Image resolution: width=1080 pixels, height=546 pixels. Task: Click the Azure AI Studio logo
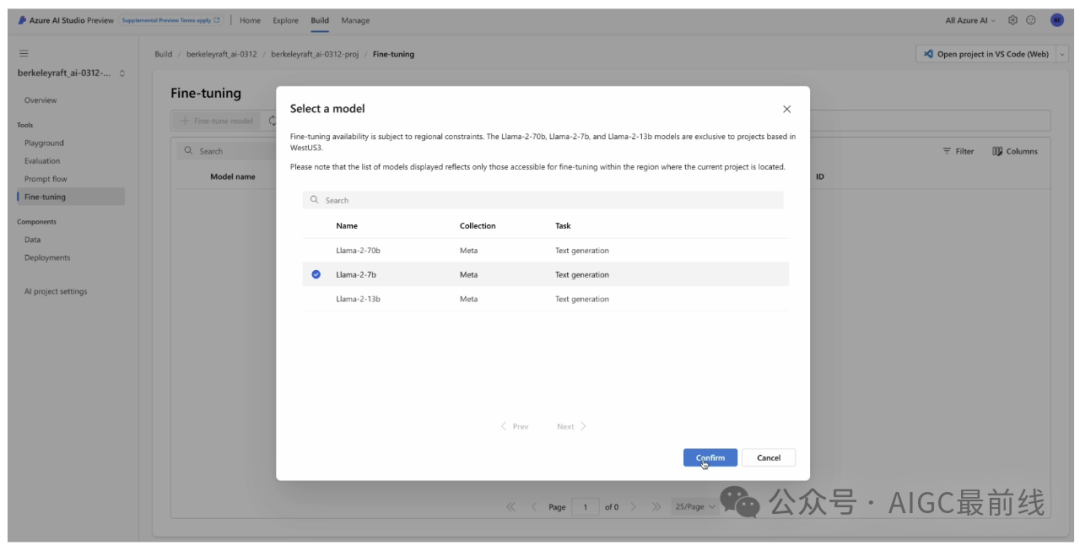[22, 20]
